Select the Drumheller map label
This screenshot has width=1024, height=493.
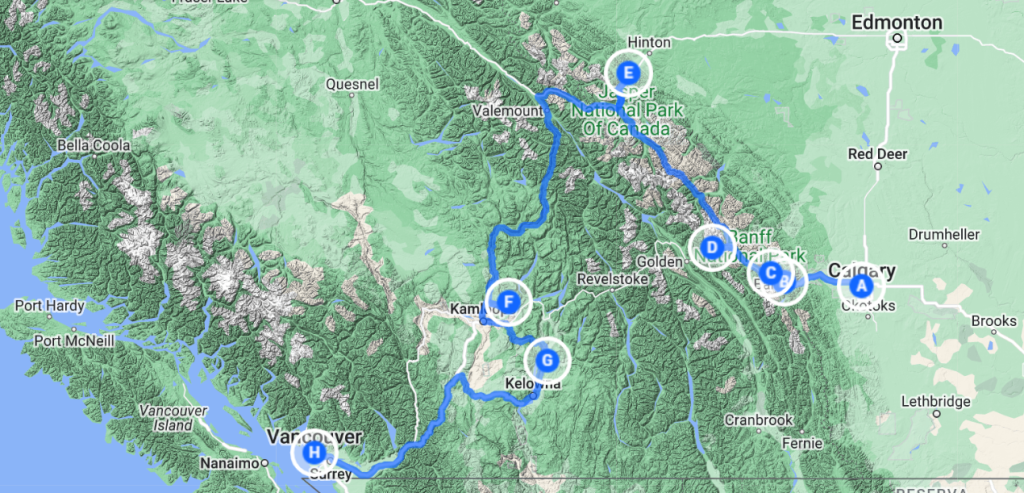[944, 234]
